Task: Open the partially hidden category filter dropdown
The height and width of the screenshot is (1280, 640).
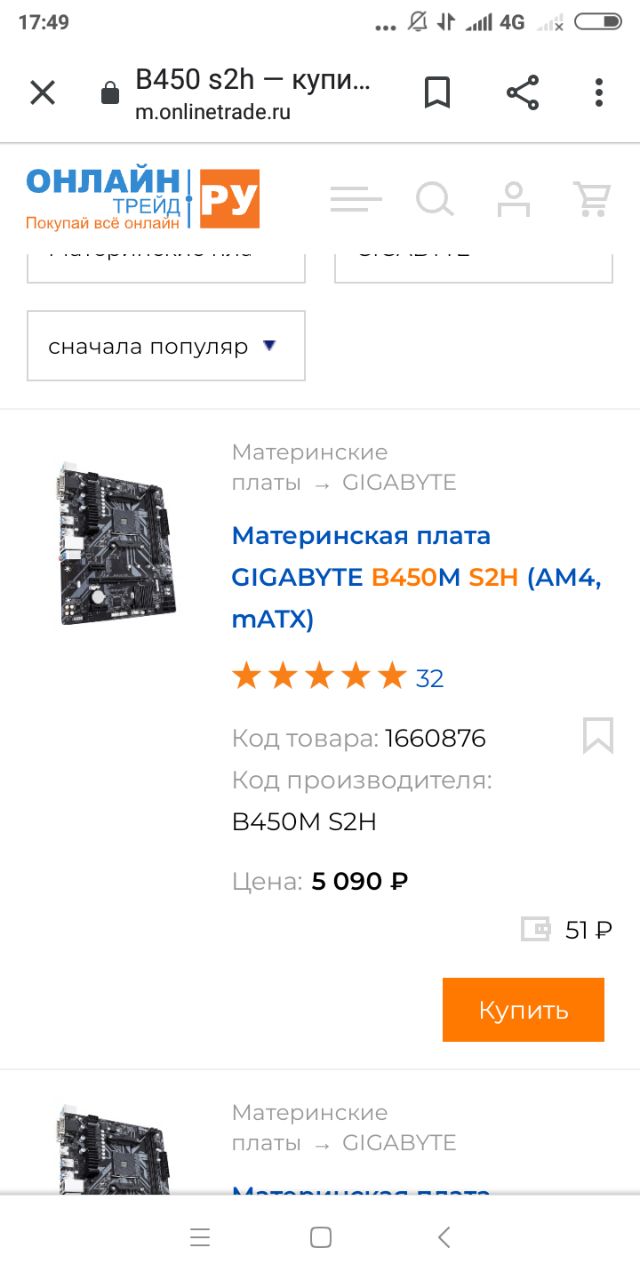Action: point(166,262)
